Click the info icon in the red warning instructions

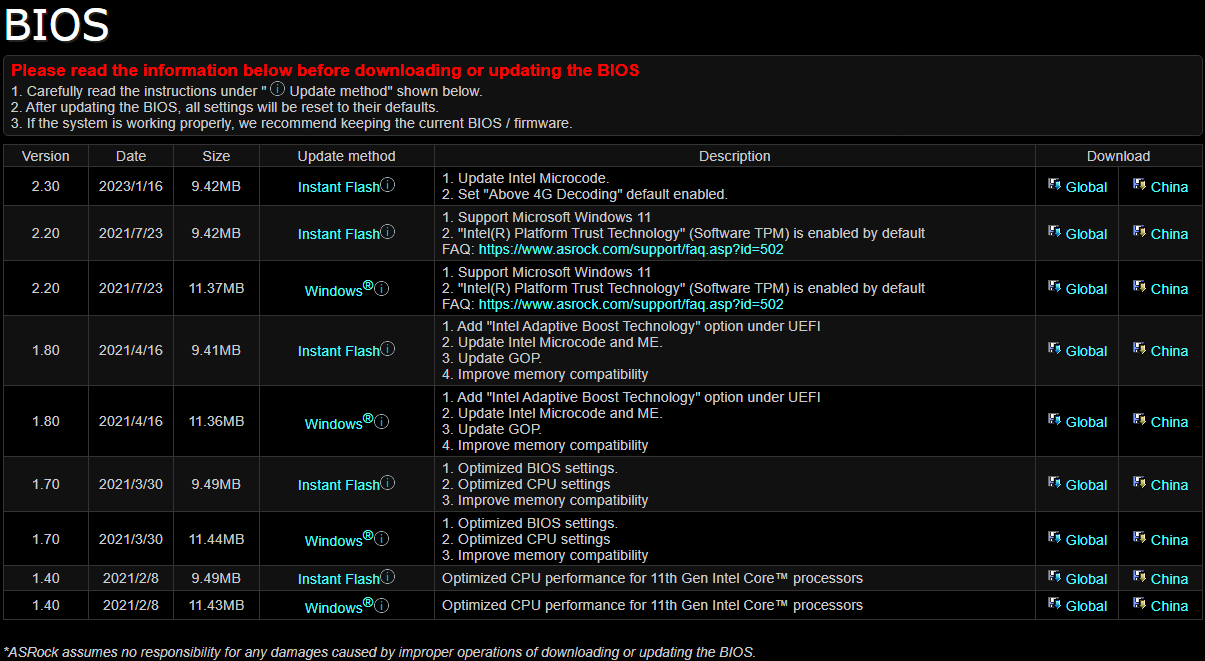pyautogui.click(x=278, y=89)
